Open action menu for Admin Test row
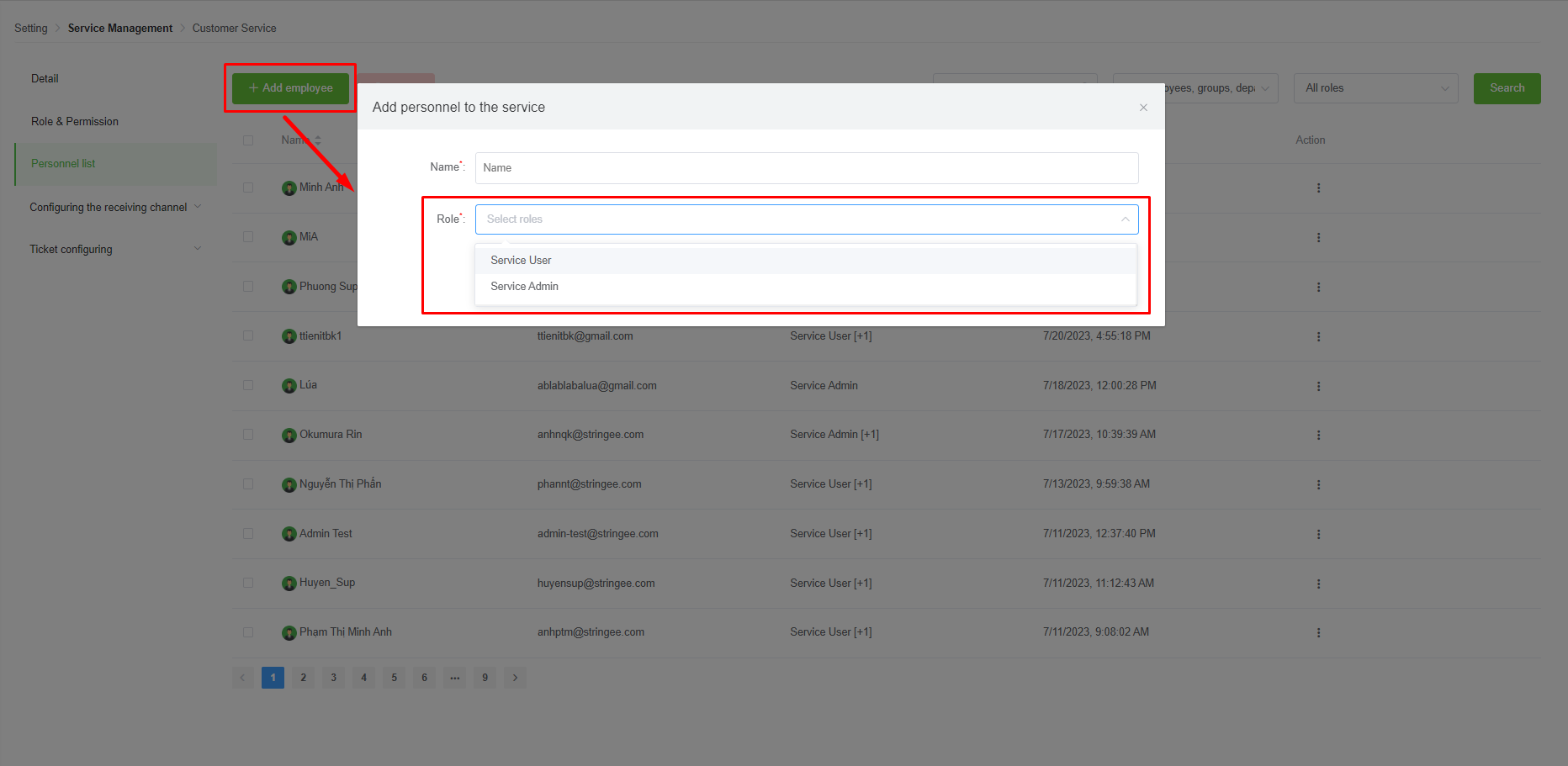The height and width of the screenshot is (766, 1568). (1318, 534)
